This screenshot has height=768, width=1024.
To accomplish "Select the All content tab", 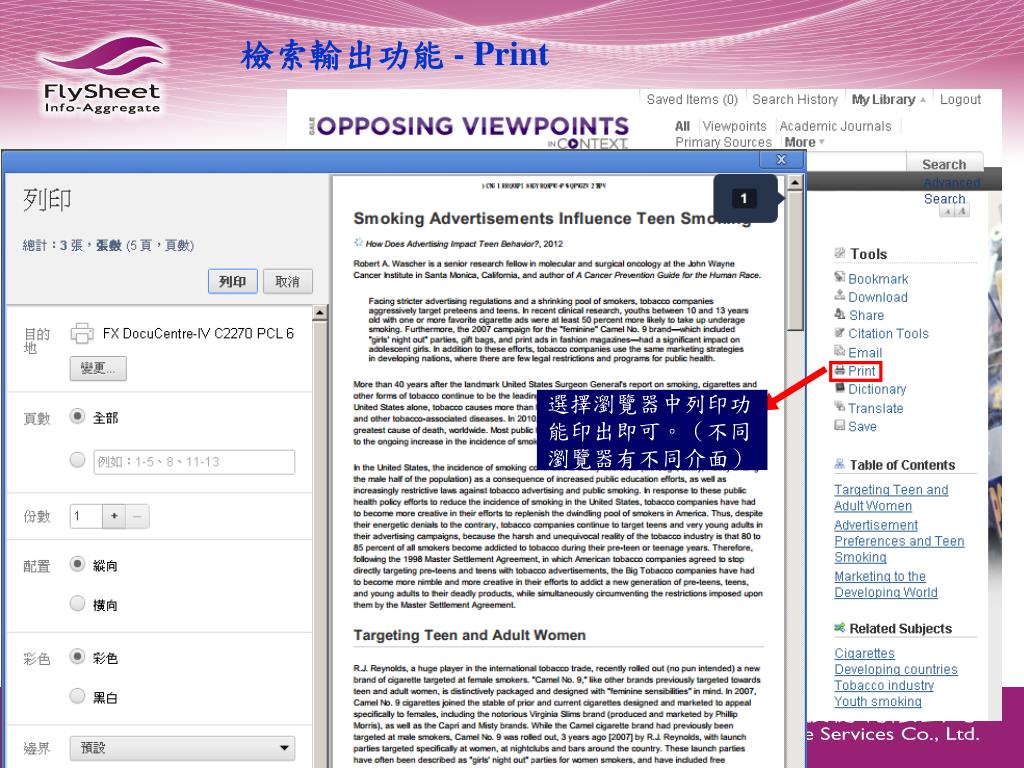I will pos(682,126).
